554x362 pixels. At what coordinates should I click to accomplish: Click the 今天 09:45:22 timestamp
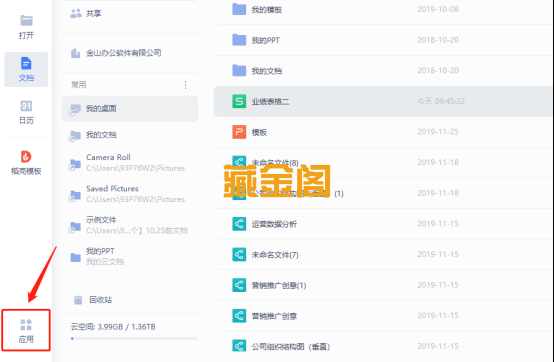[441, 101]
